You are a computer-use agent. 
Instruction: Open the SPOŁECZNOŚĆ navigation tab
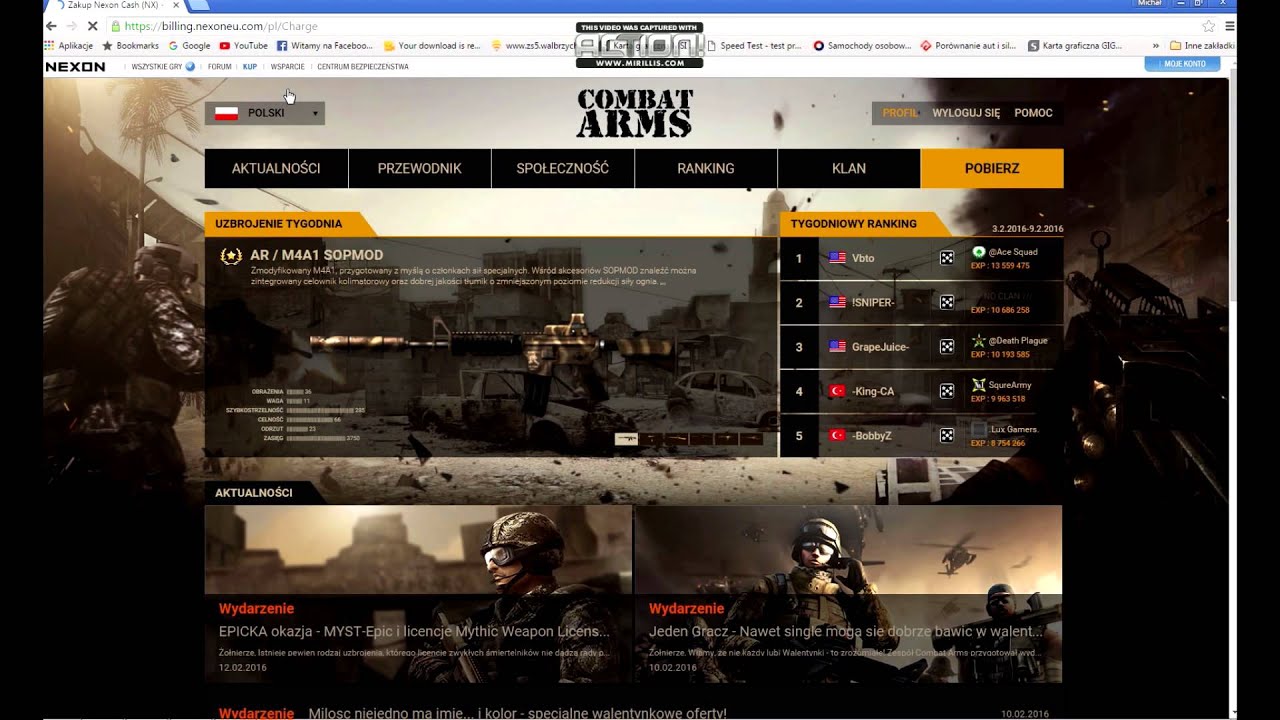563,168
